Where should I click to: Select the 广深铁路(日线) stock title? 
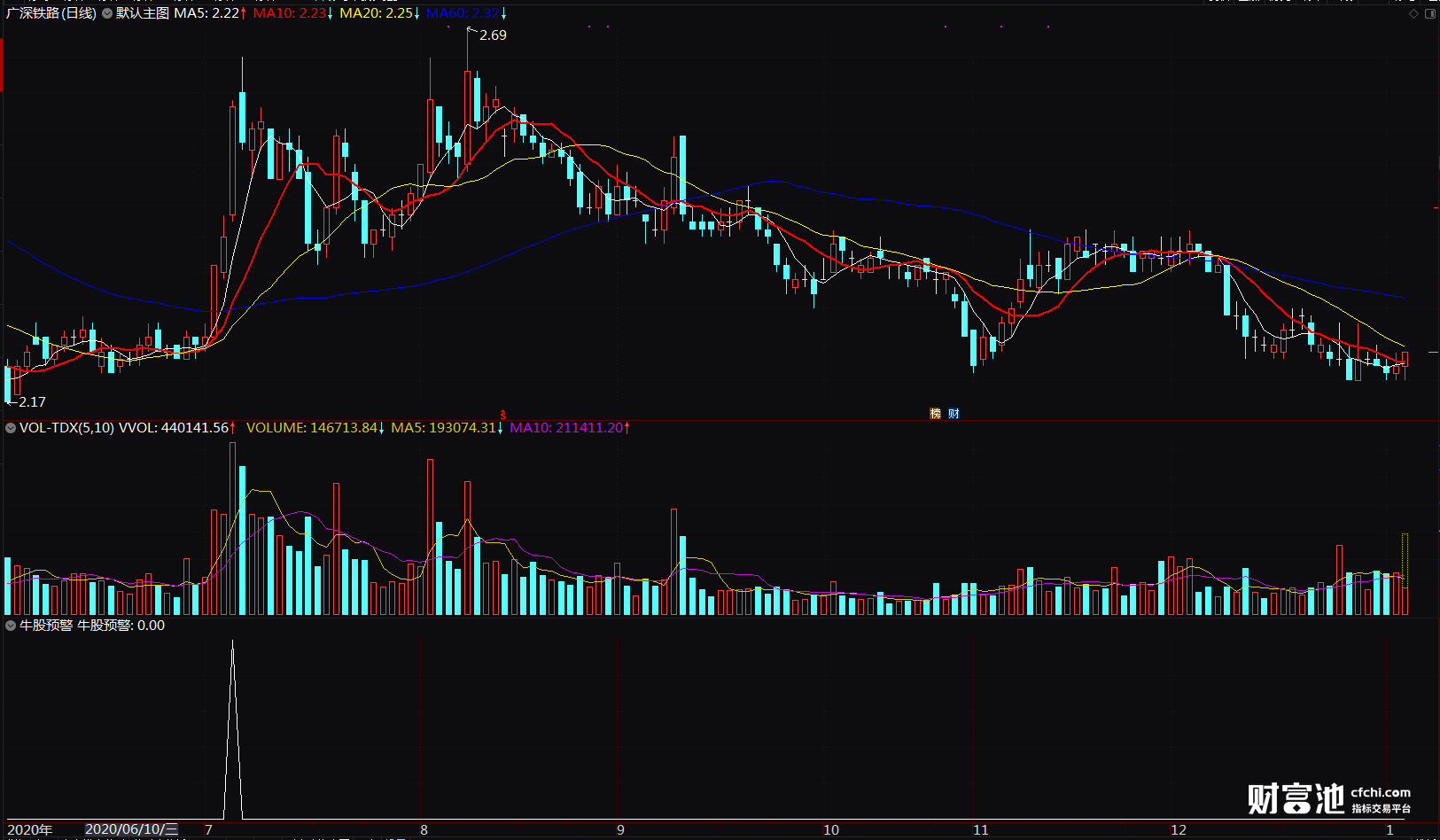click(x=51, y=13)
